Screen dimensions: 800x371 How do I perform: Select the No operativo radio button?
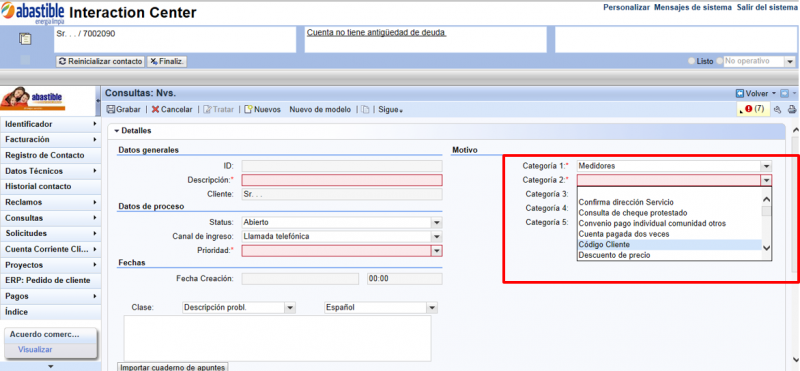tap(719, 61)
